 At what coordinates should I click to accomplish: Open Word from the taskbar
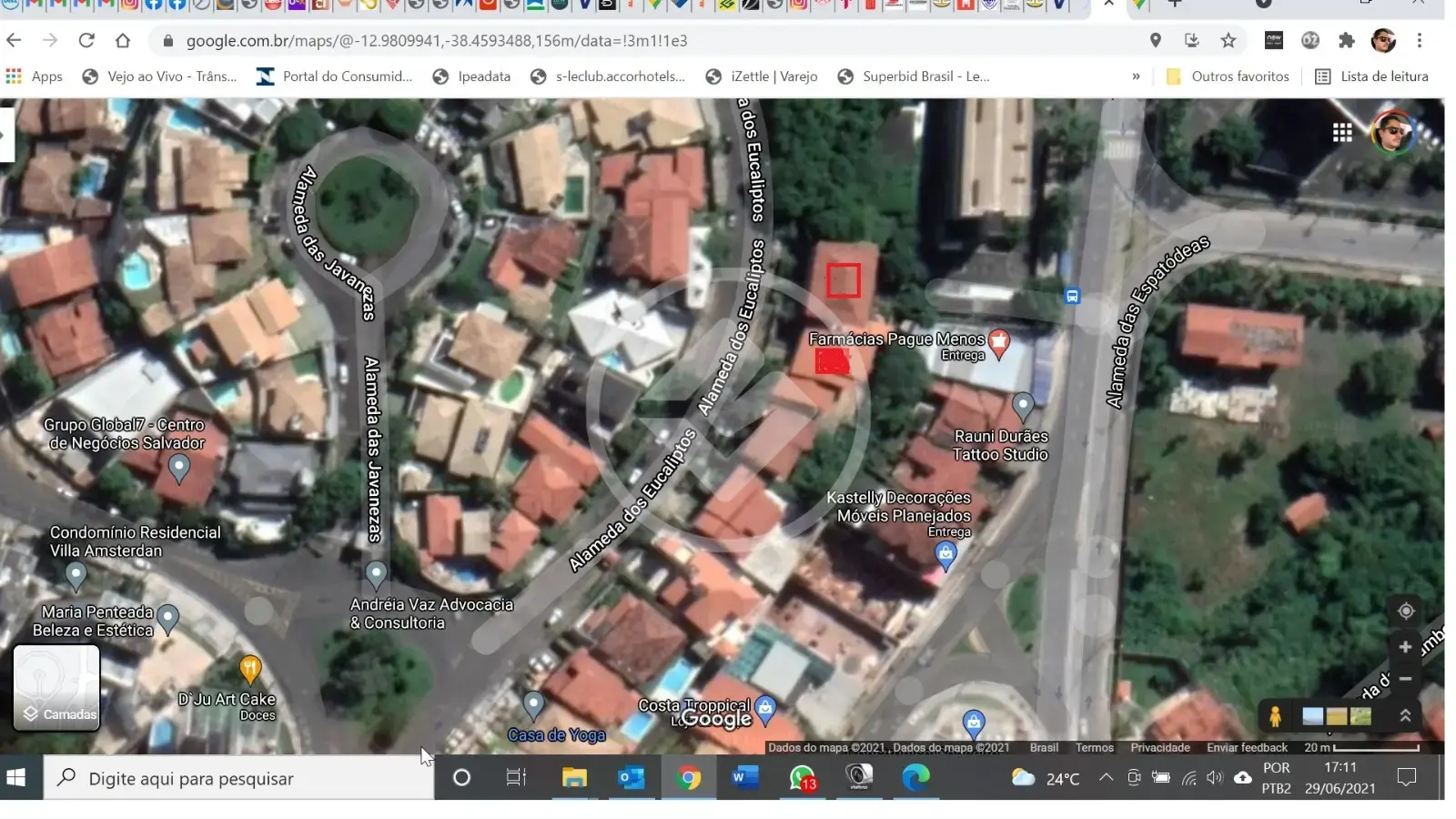tap(745, 777)
